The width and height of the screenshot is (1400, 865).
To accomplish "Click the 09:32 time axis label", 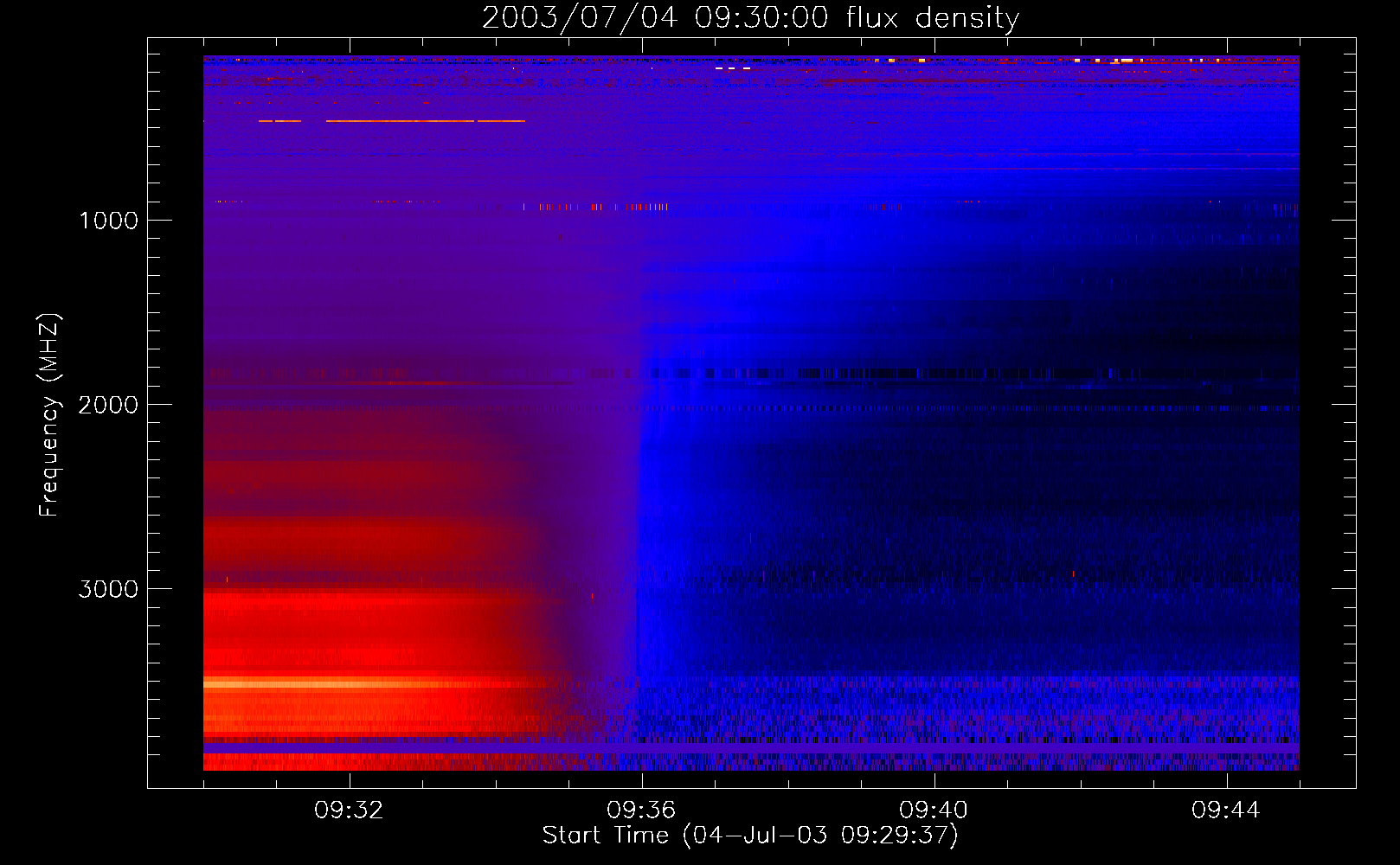I will tap(349, 811).
